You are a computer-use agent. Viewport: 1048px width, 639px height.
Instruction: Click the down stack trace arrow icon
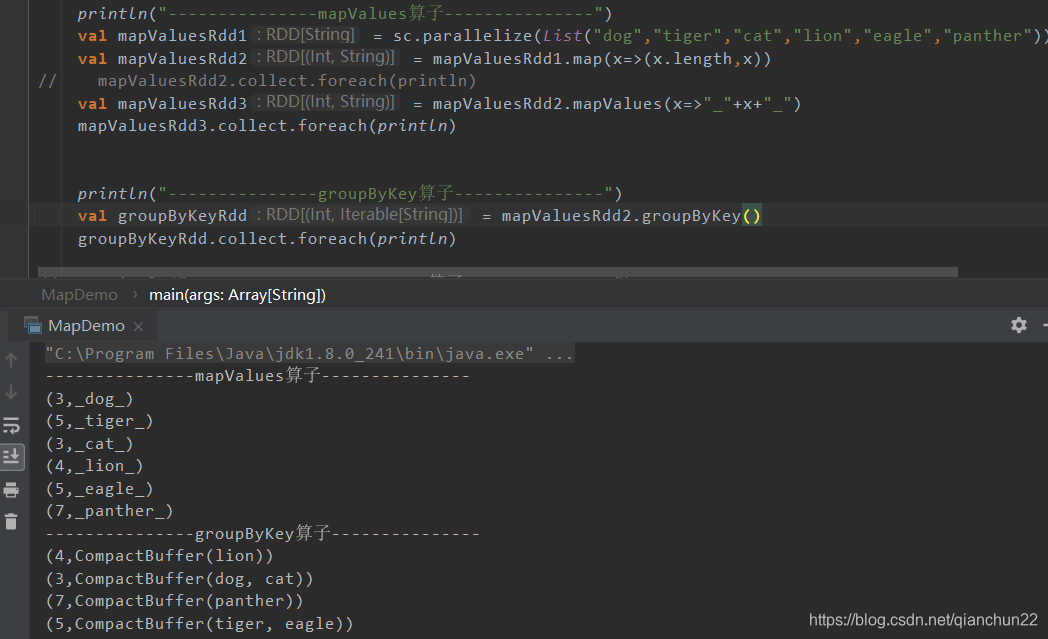(x=11, y=392)
